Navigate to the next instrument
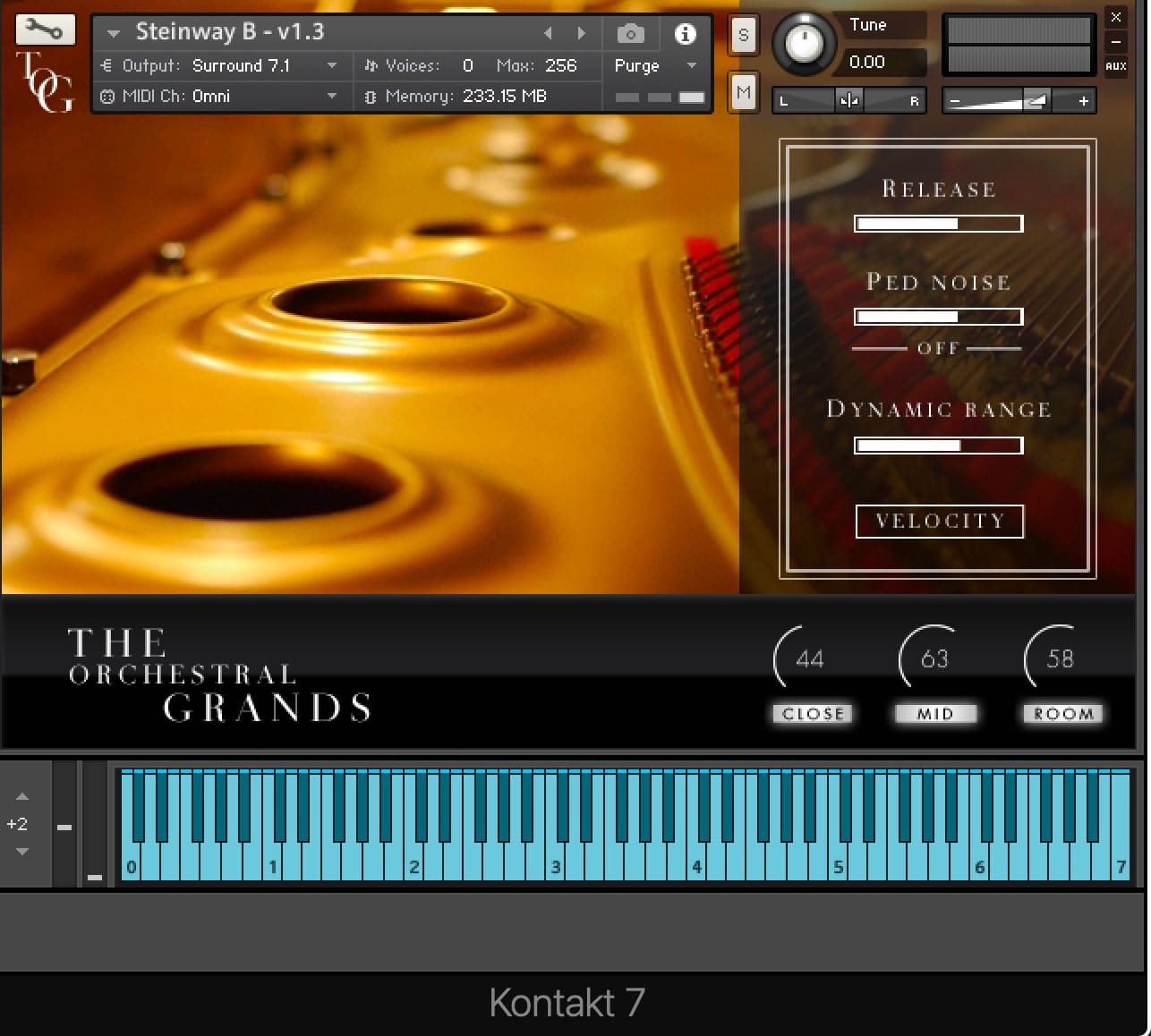This screenshot has width=1151, height=1036. (582, 33)
